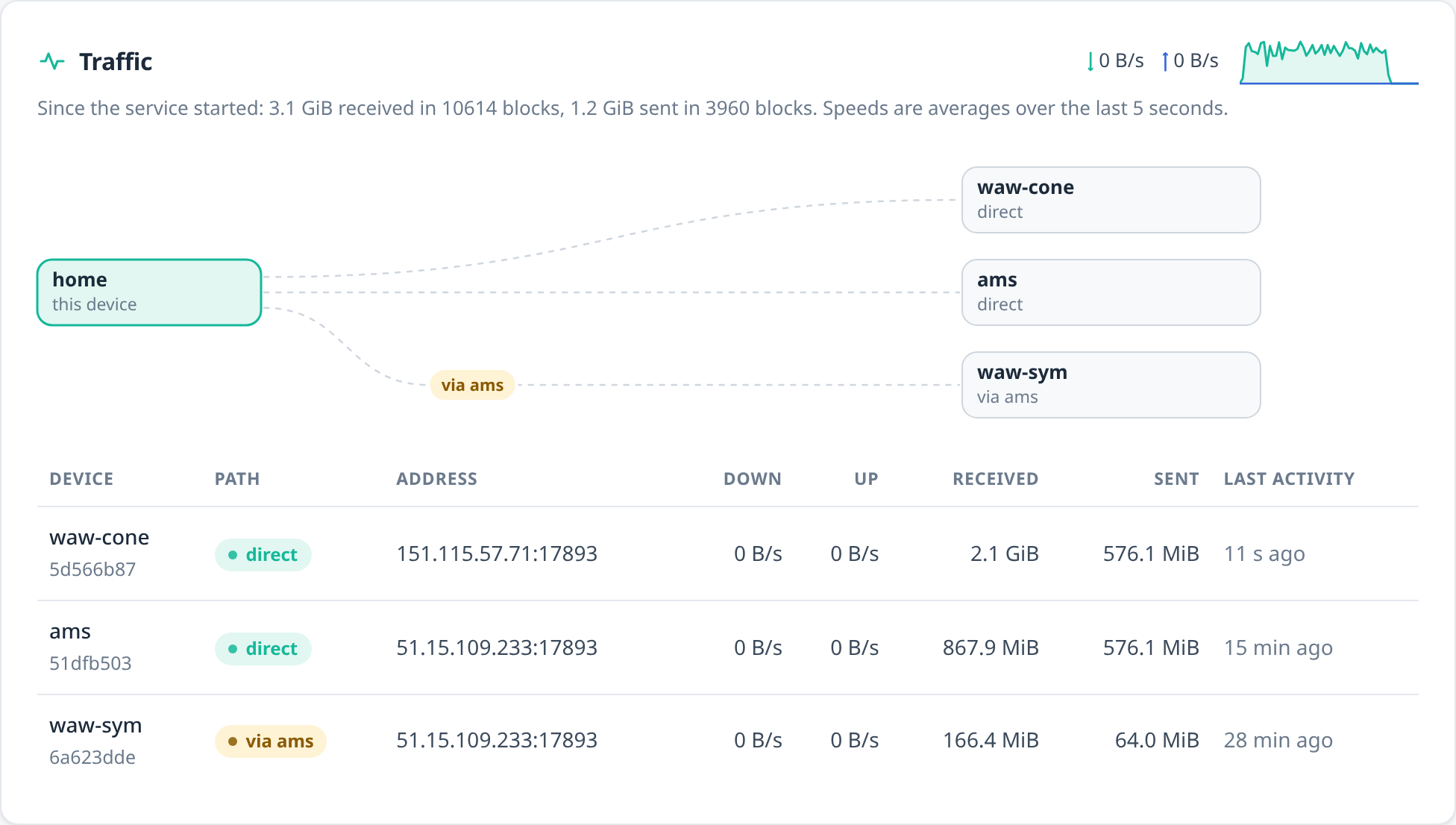Click the service statistics summary sentence
Screen dimensions: 1456x825
pos(633,108)
